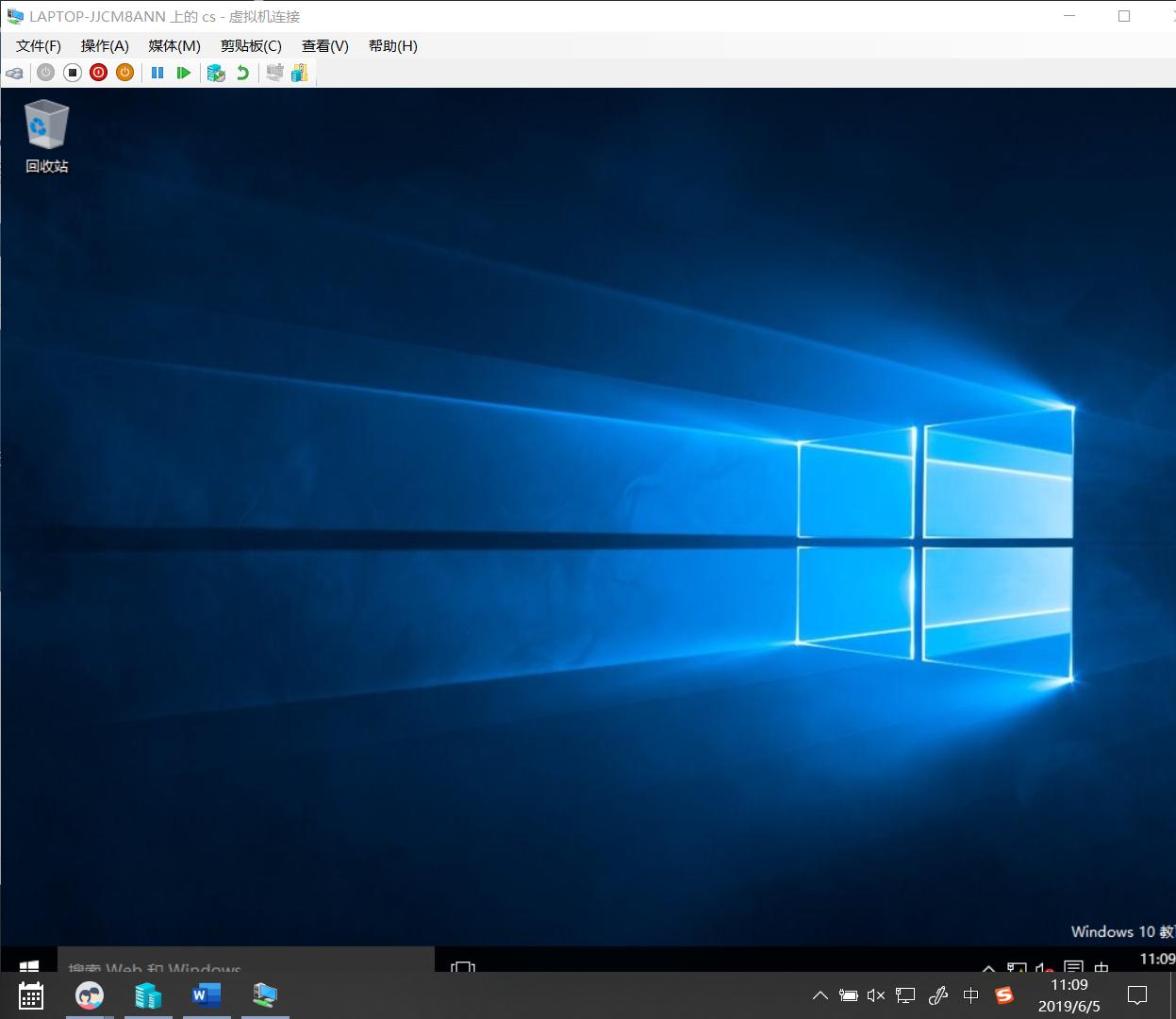Minimize the virtual machine connection window
Viewport: 1176px width, 1019px height.
pyautogui.click(x=1069, y=16)
